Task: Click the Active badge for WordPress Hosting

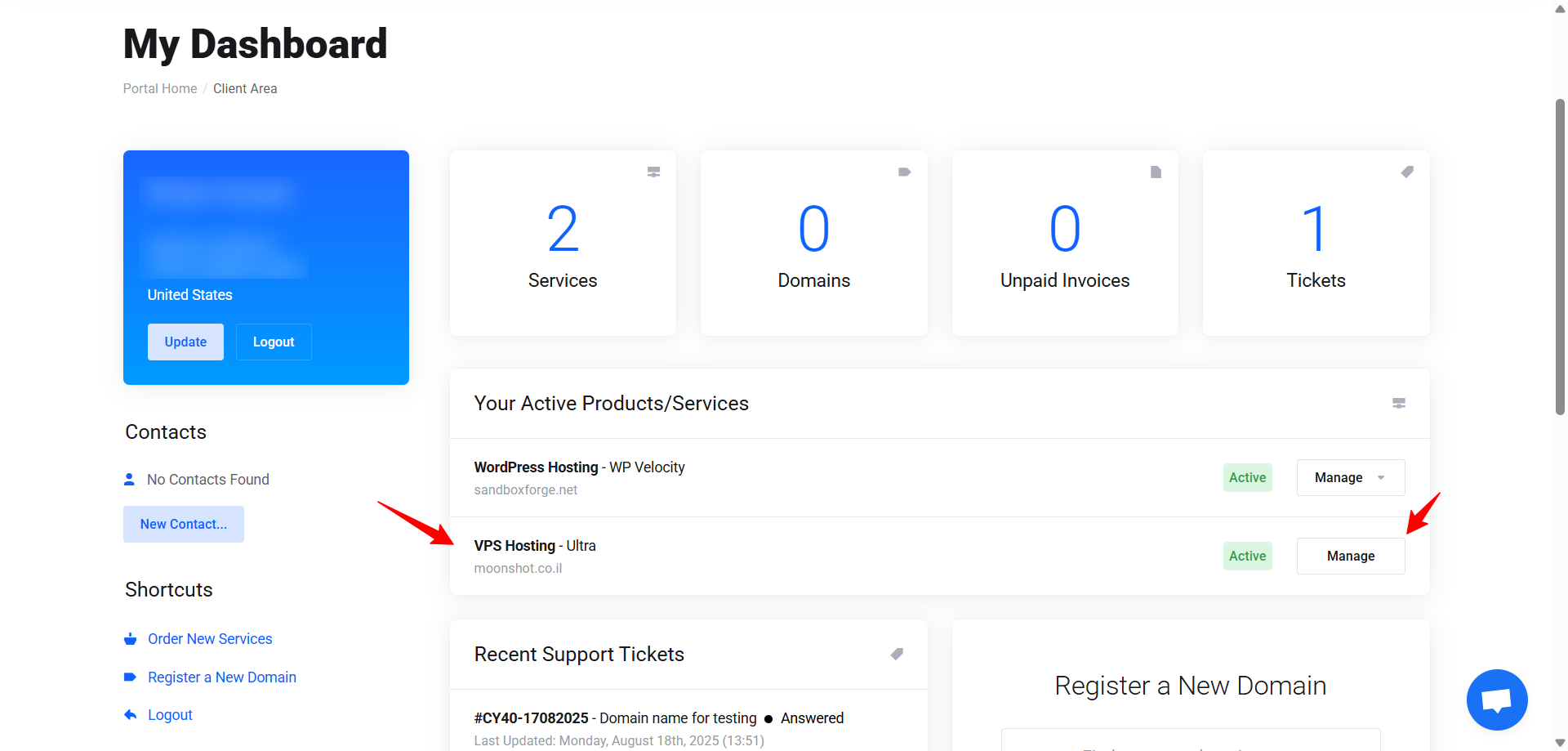Action: (1248, 477)
